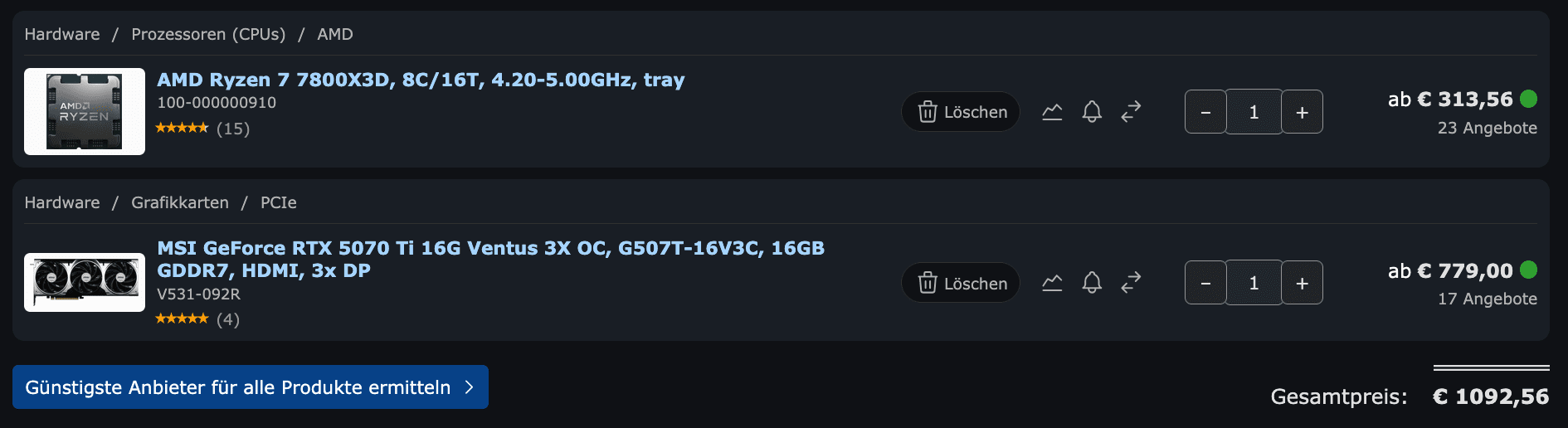Find cheapest vendors for all products
1568x428 pixels.
[x=250, y=387]
